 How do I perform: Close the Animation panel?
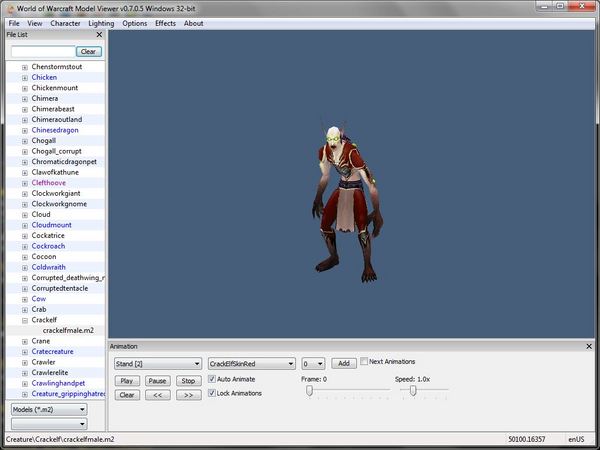point(591,346)
